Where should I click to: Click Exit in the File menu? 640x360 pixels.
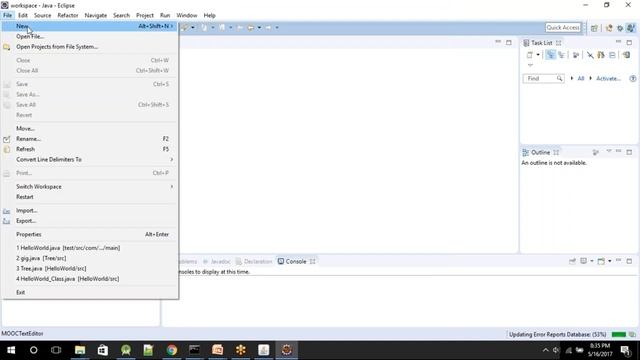[x=90, y=292]
